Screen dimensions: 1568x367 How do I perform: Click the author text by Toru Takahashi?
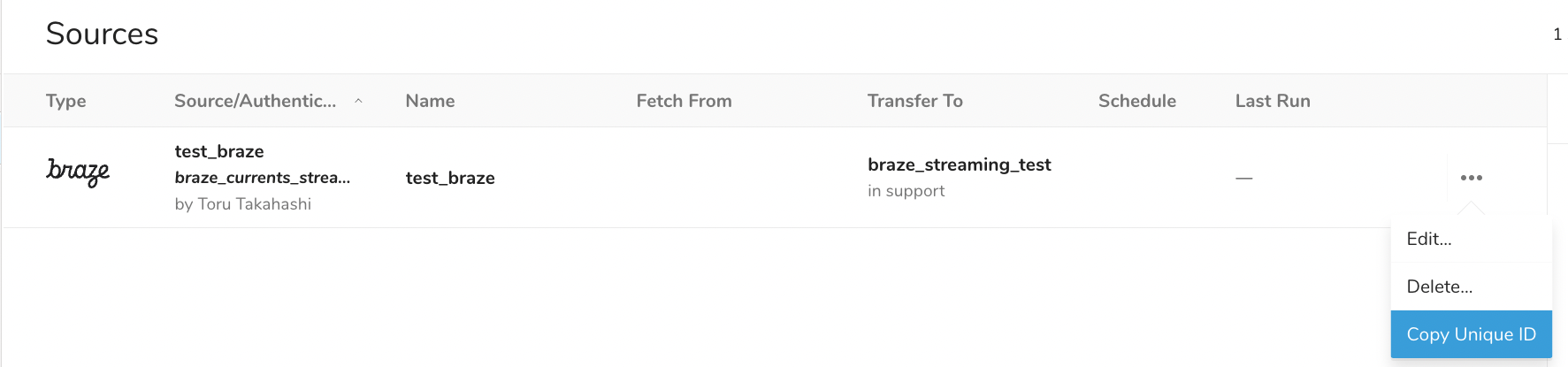[243, 204]
